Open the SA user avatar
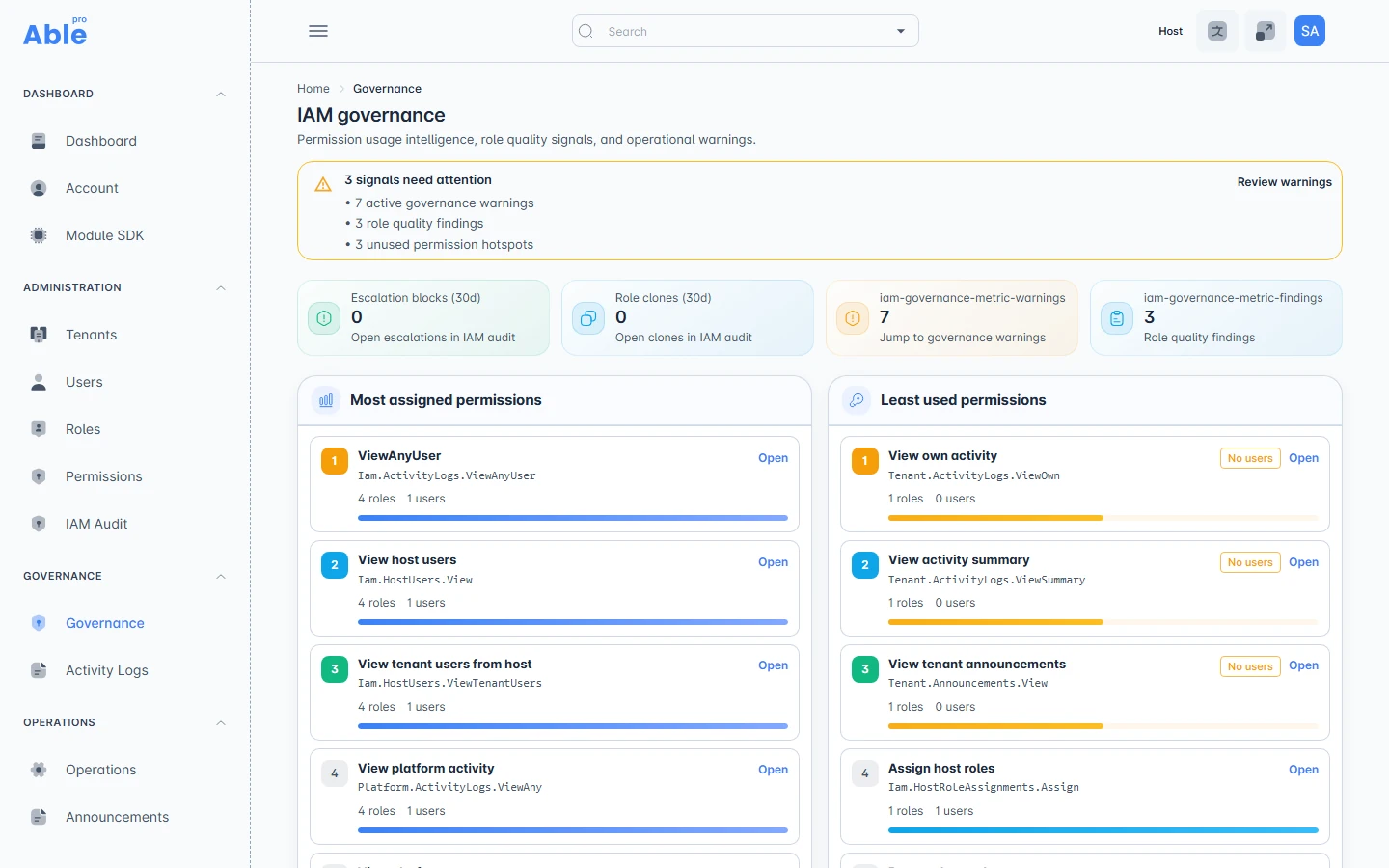Screen dimensions: 1389x868 tap(1310, 31)
